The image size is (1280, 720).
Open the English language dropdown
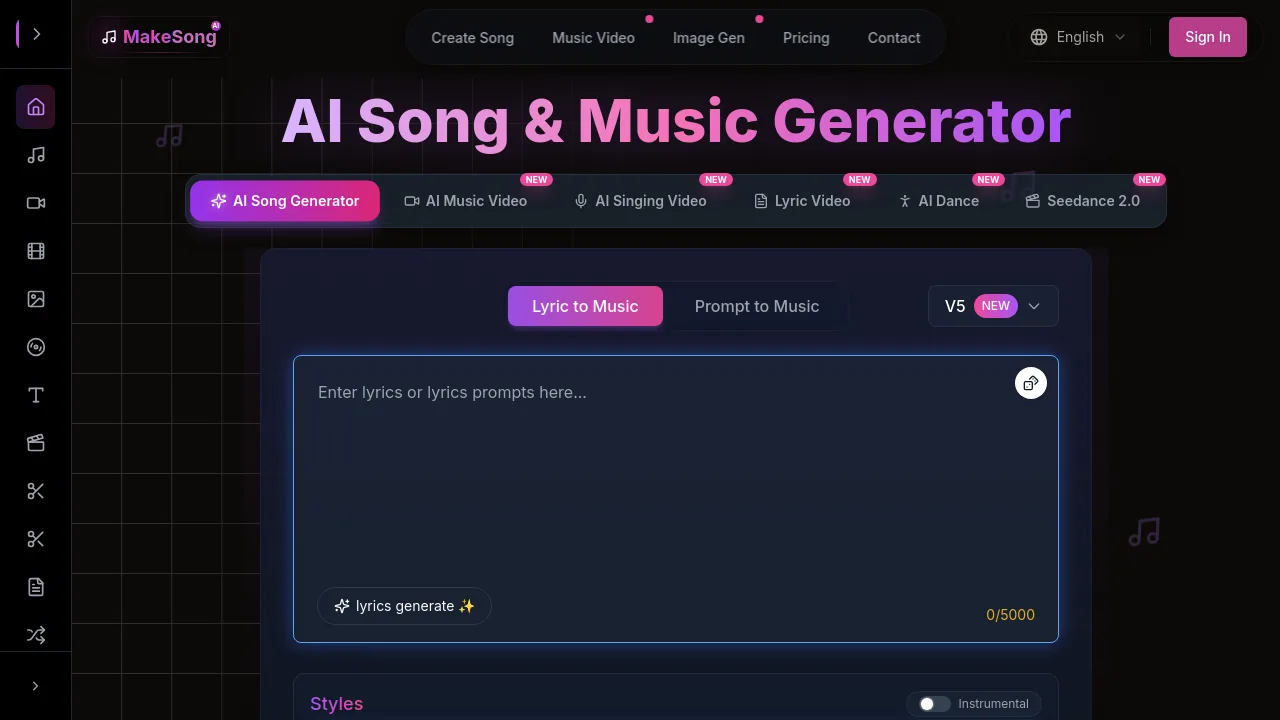pyautogui.click(x=1078, y=37)
